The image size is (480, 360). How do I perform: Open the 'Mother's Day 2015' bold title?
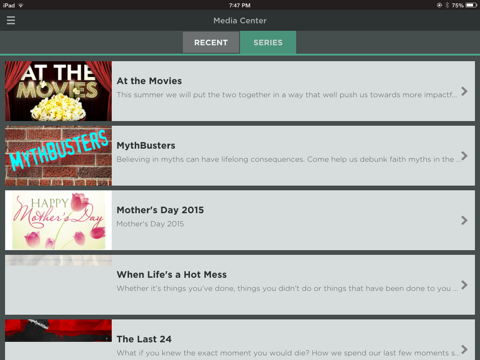pyautogui.click(x=160, y=210)
